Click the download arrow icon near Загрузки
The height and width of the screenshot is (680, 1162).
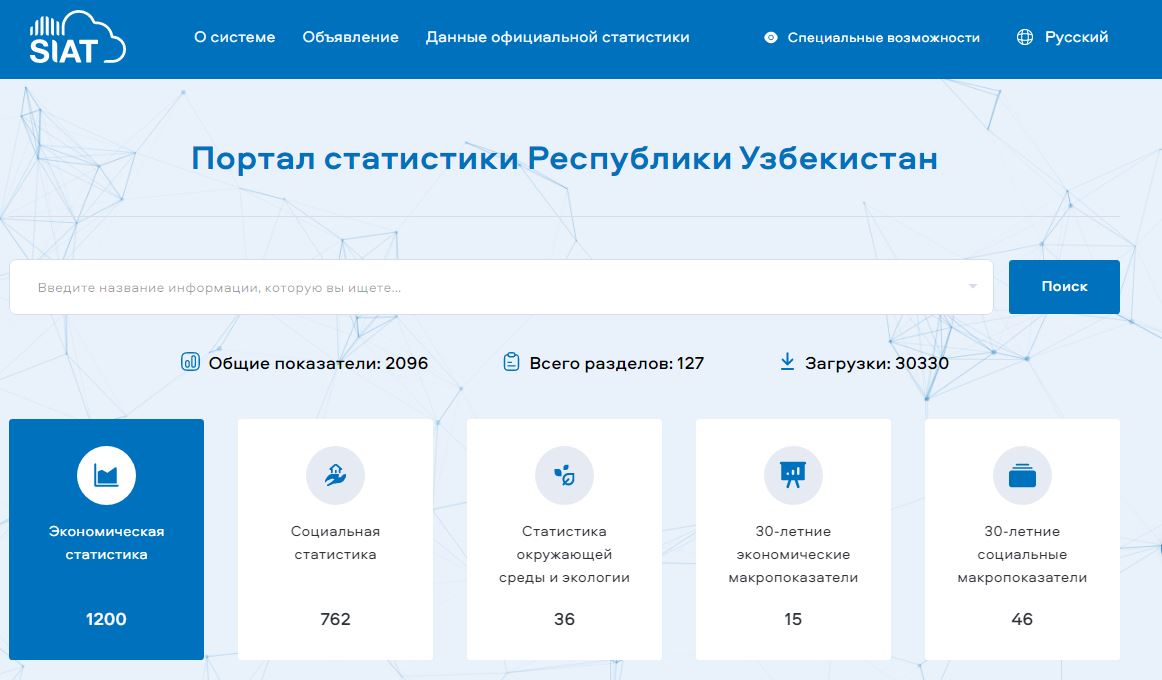[787, 362]
